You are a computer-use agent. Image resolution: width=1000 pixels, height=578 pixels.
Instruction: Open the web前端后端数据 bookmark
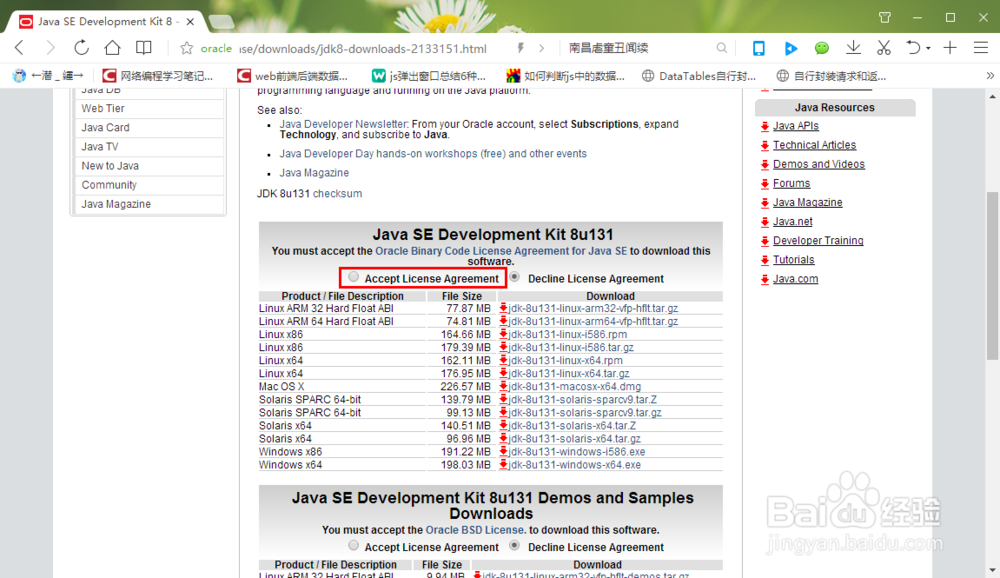coord(293,76)
